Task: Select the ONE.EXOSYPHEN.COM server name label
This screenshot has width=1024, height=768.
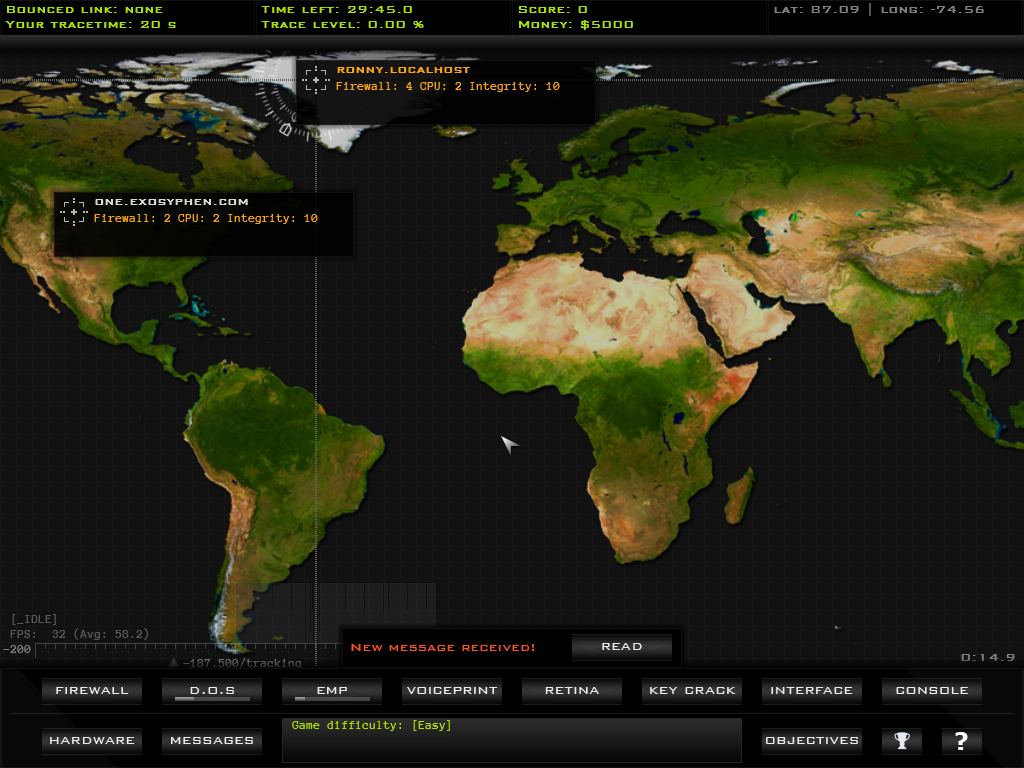Action: pyautogui.click(x=171, y=202)
